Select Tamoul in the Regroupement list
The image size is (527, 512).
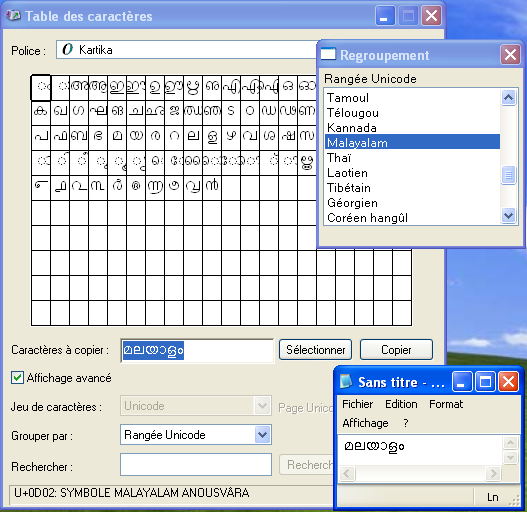tap(412, 98)
